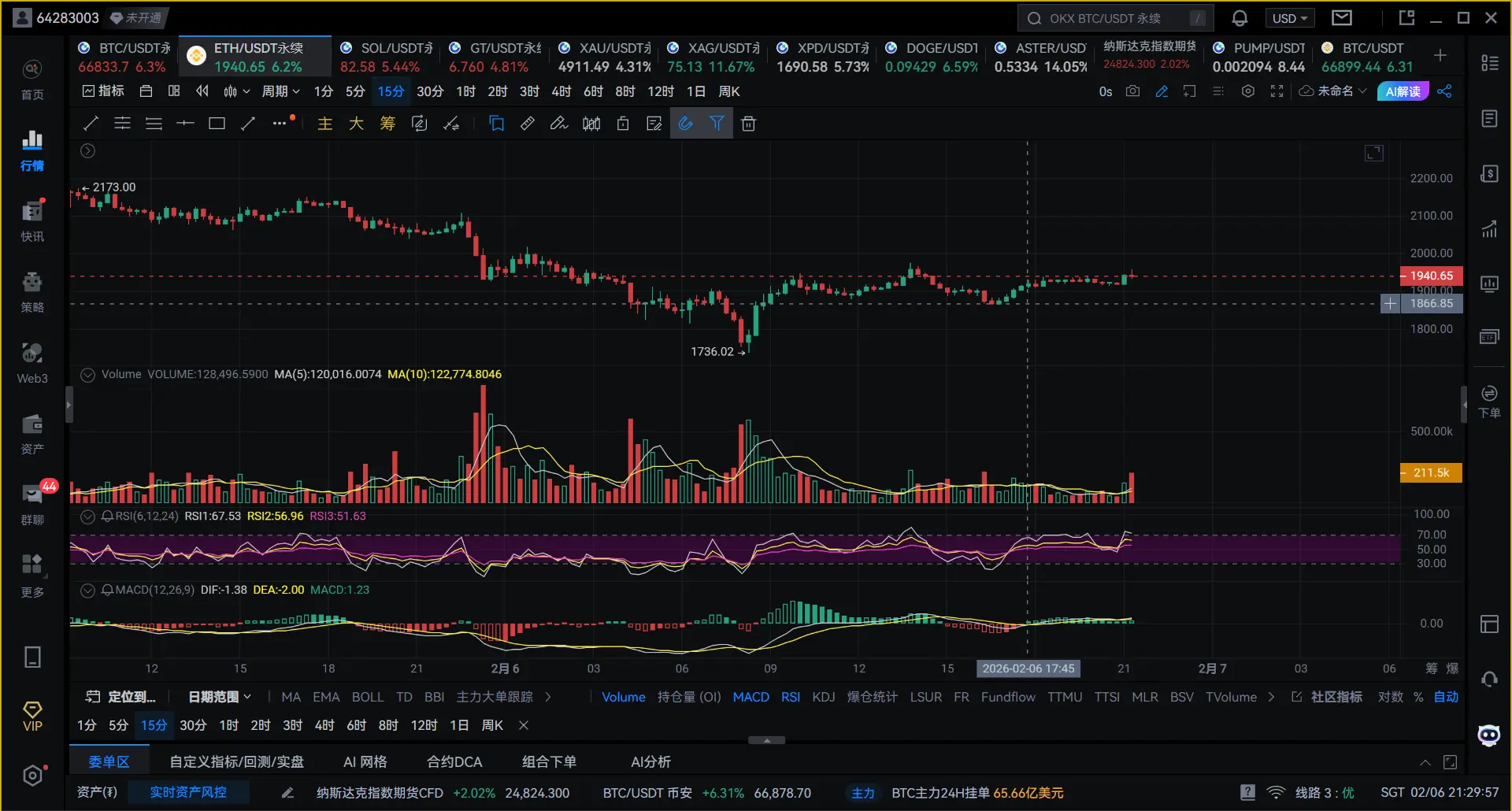Open the 快讯 news section in sidebar

32,221
